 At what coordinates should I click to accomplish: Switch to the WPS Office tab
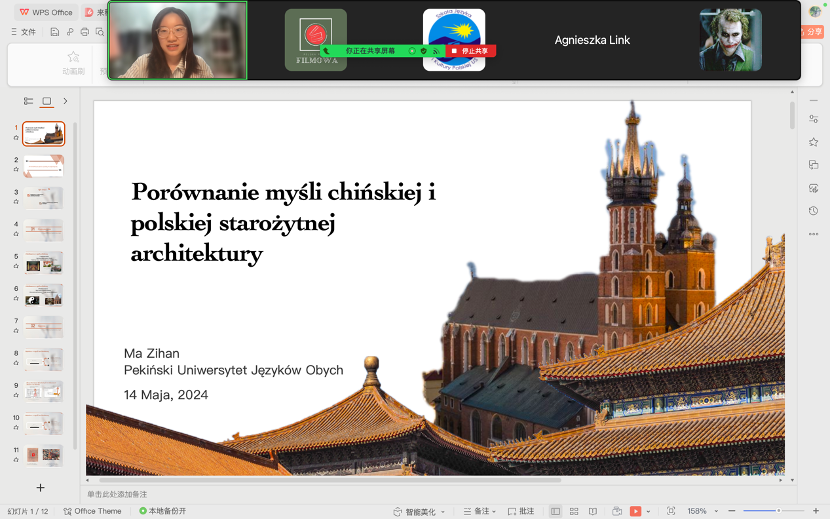(47, 12)
